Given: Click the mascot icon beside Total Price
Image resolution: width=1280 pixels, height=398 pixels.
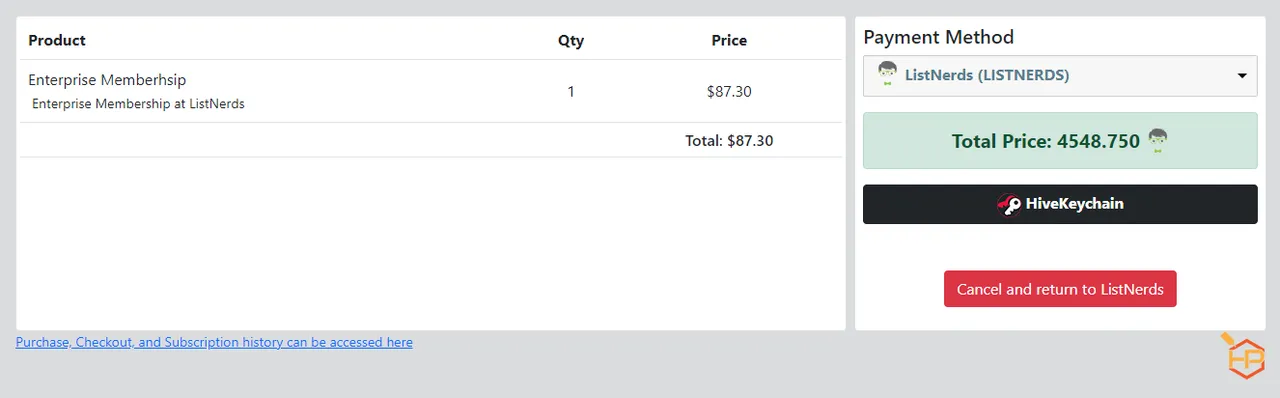Looking at the screenshot, I should tap(1158, 141).
